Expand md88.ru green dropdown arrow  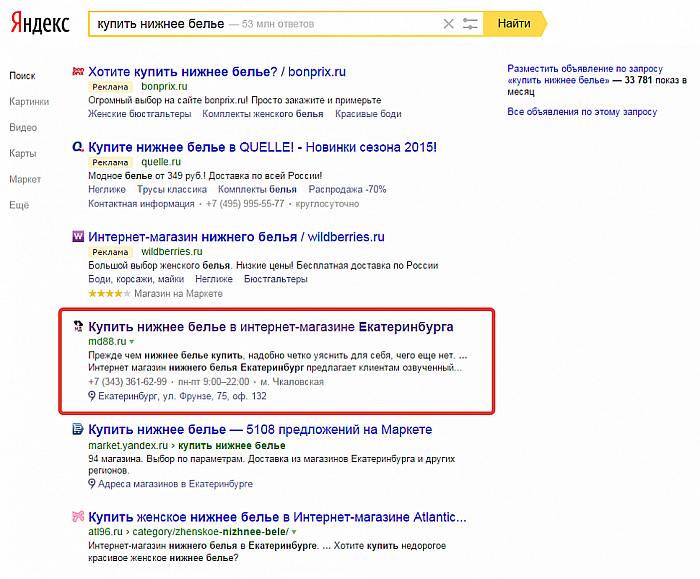(132, 342)
